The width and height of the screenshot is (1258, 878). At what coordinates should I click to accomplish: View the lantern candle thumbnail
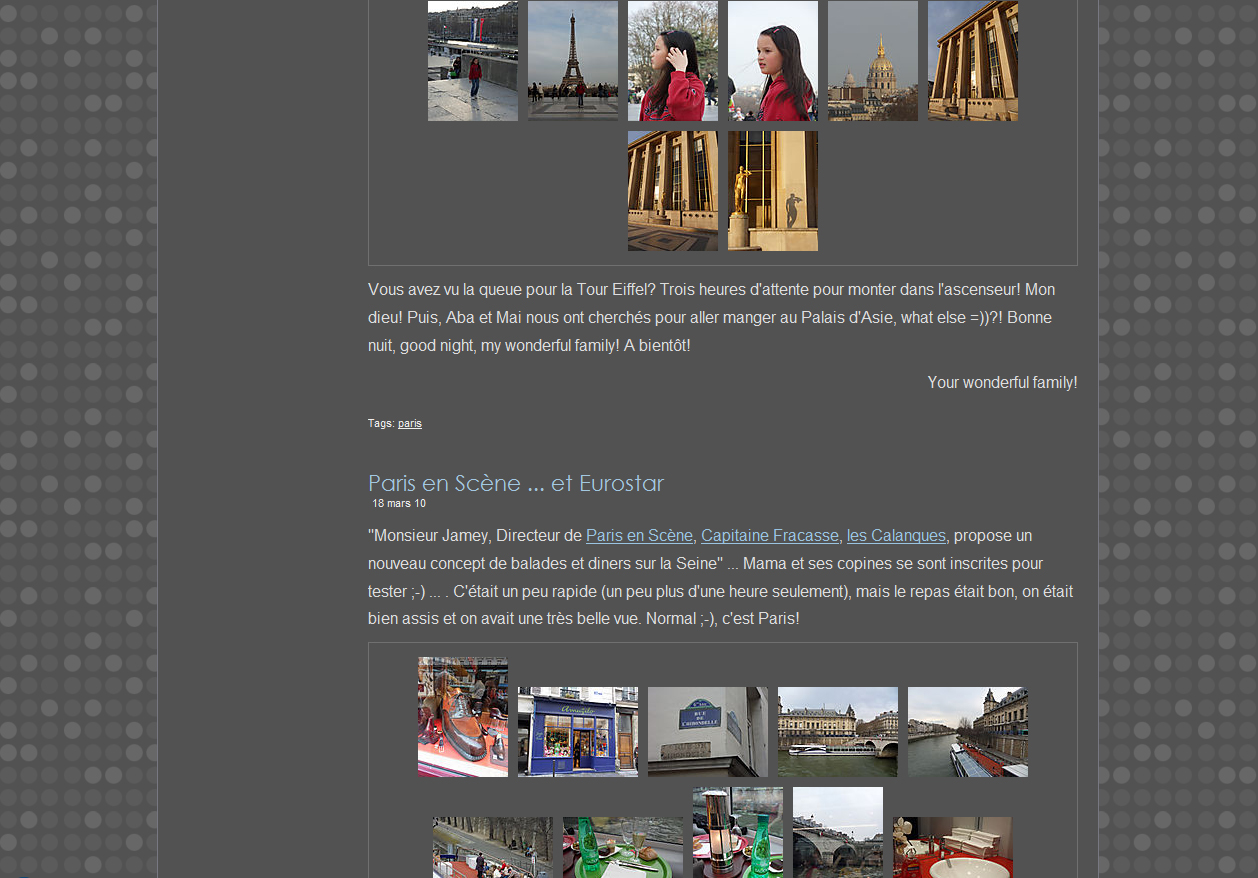click(x=737, y=832)
